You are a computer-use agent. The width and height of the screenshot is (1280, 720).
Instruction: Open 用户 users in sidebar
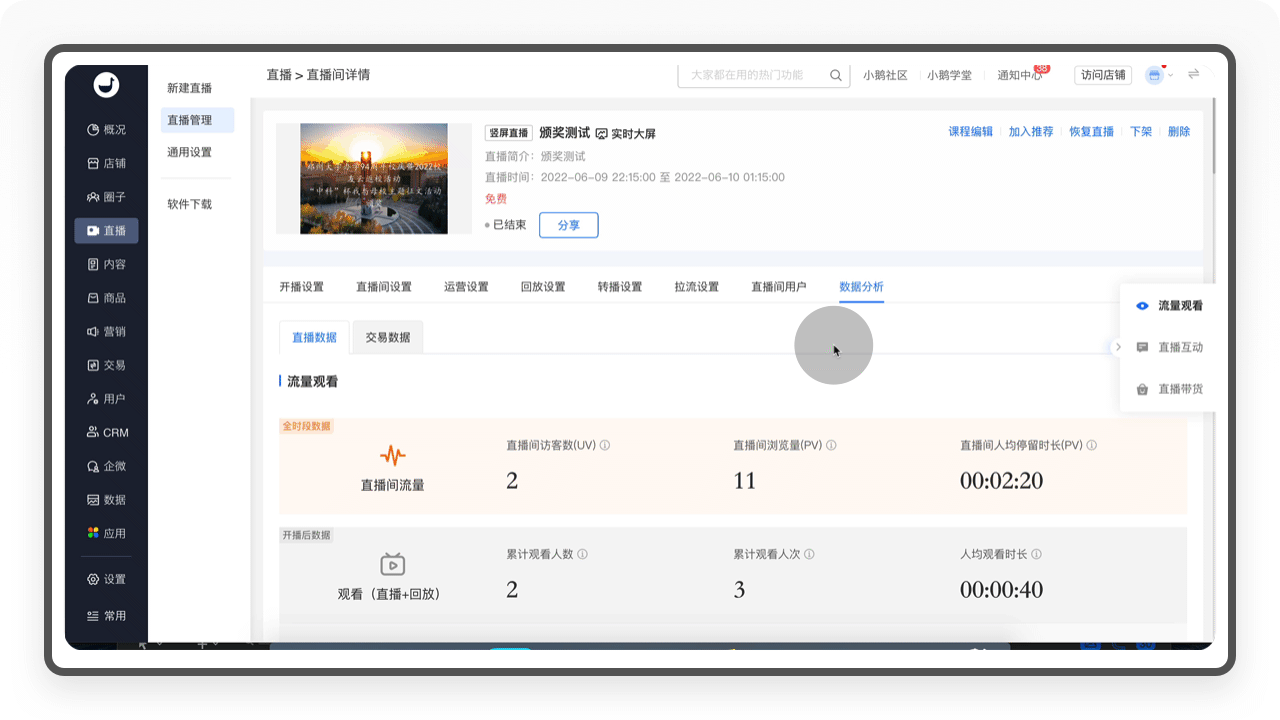click(106, 398)
